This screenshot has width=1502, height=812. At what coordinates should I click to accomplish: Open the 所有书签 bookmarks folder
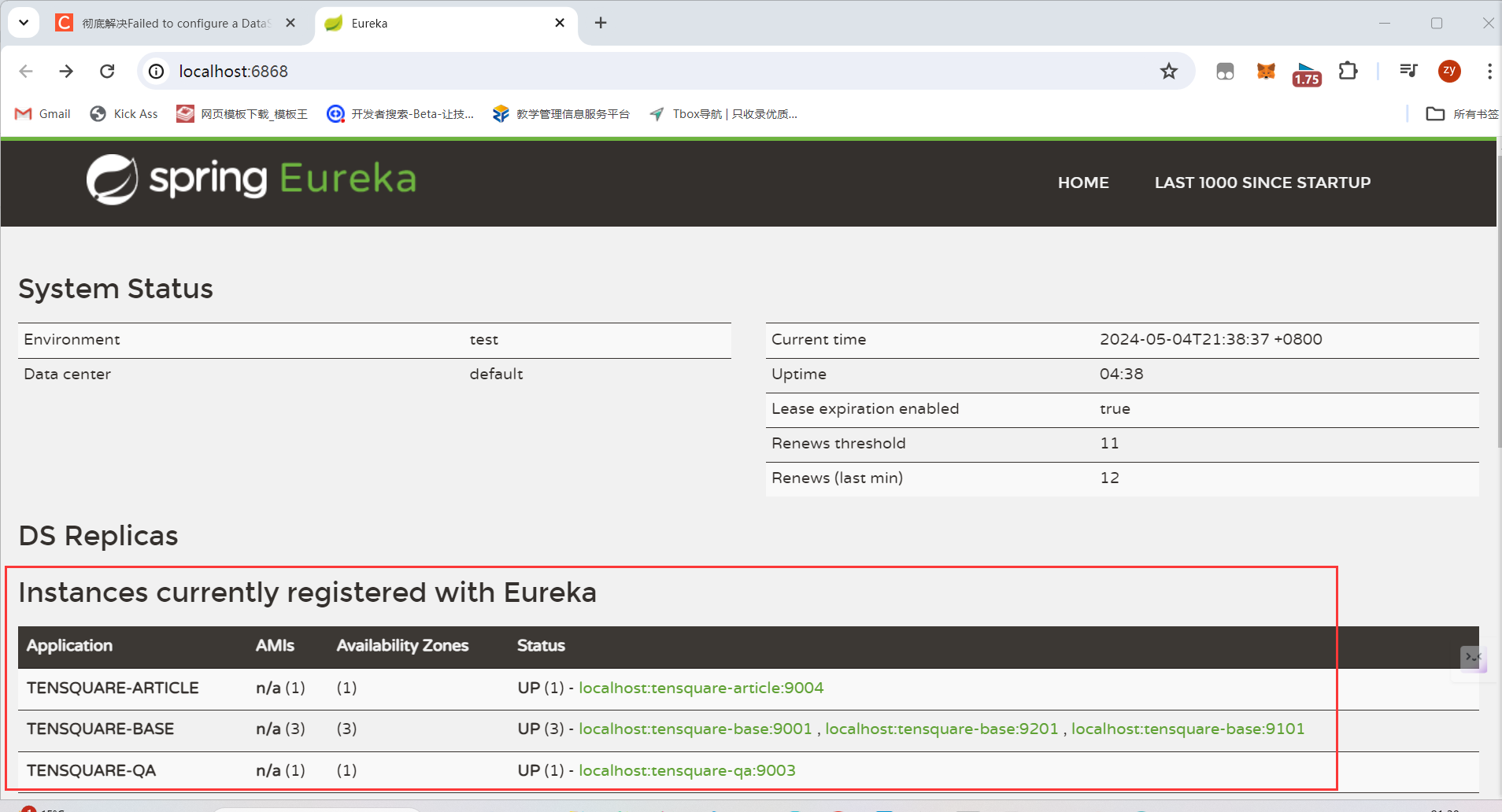point(1462,114)
